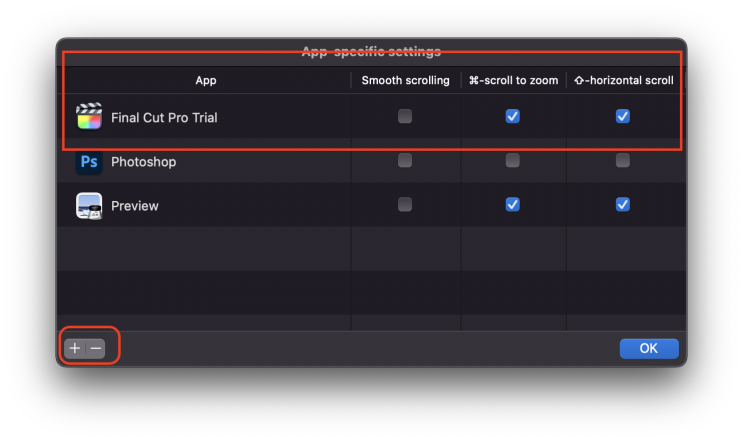Check horizontal scroll for Photoshop
The width and height of the screenshot is (743, 441).
[623, 161]
